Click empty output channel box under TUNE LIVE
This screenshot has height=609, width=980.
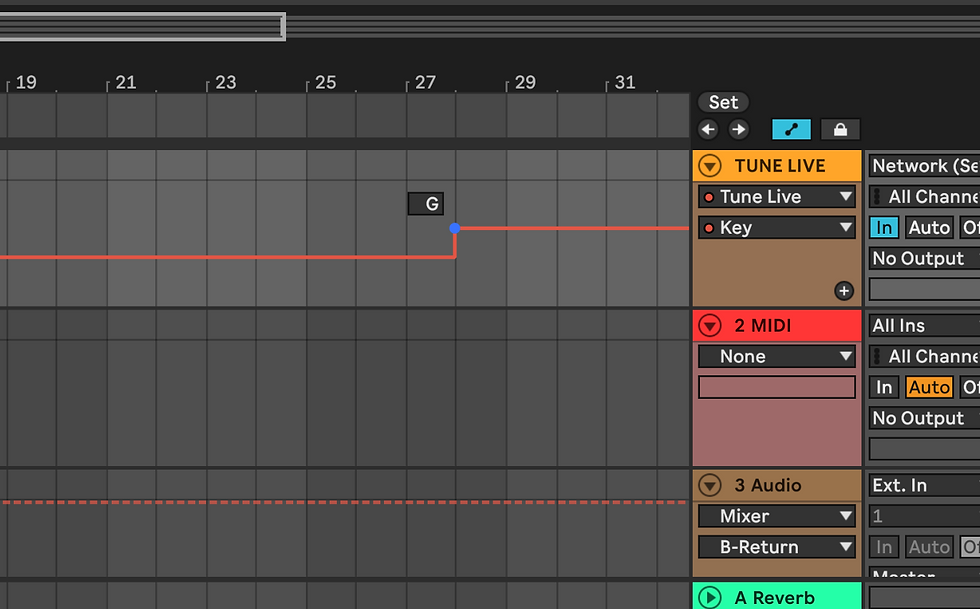(924, 289)
